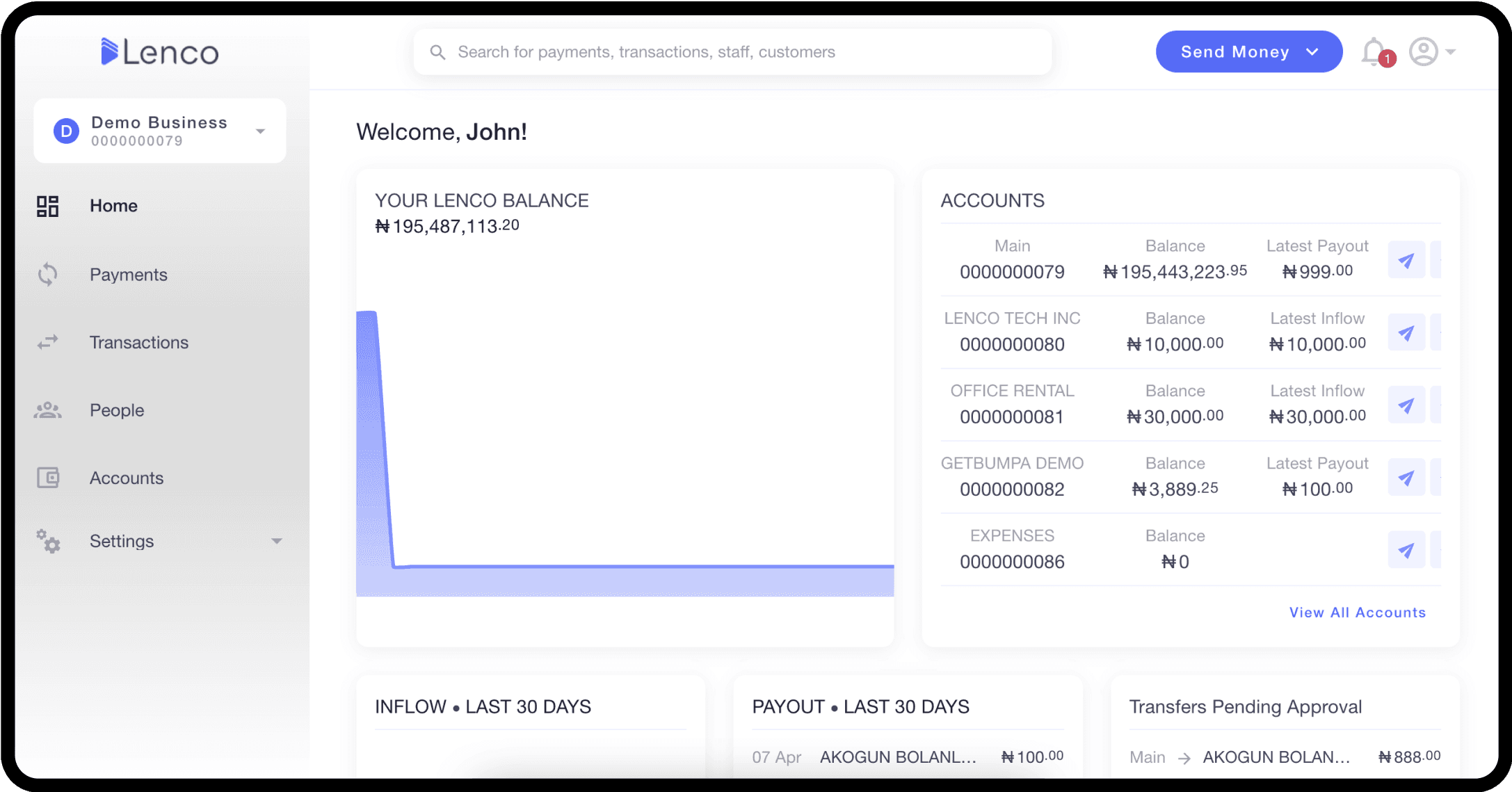This screenshot has height=792, width=1512.
Task: Open the notifications bell
Action: pyautogui.click(x=1374, y=52)
